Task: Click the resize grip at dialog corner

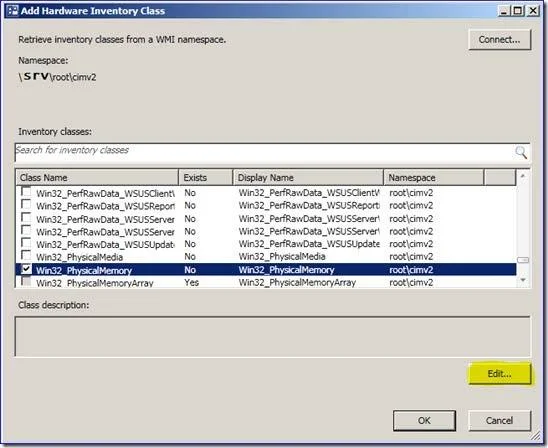Action: [x=536, y=436]
